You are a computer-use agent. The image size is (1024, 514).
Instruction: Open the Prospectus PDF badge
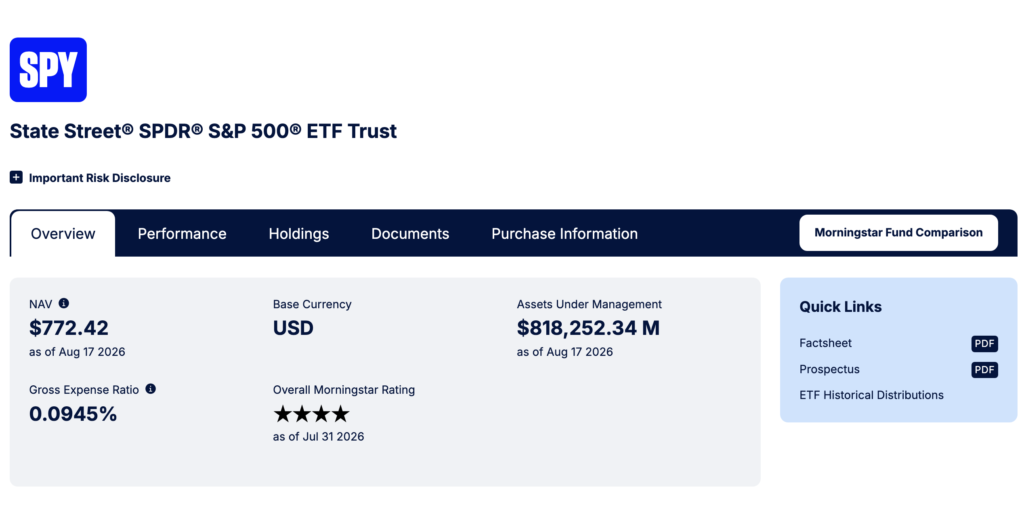tap(984, 370)
